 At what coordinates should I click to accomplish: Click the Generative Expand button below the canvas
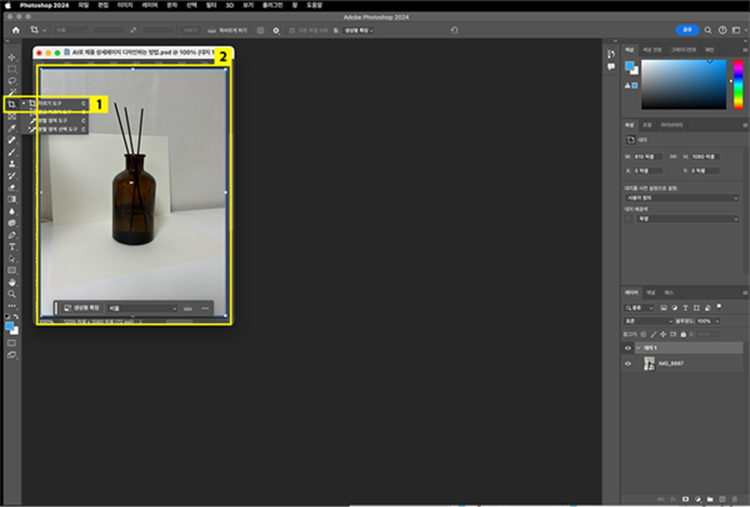click(x=82, y=308)
